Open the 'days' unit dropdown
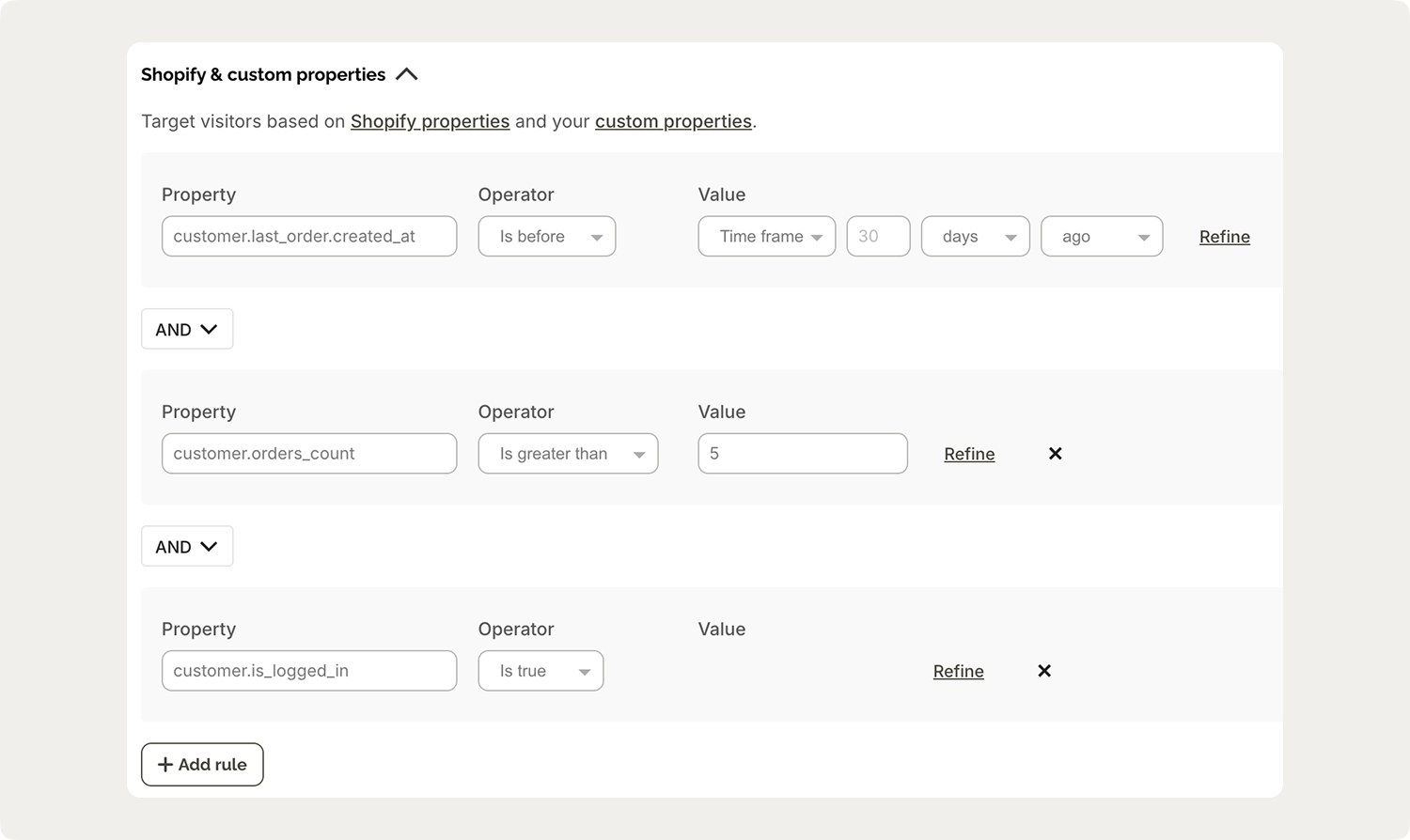Screen dimensions: 1410x840 point(975,237)
